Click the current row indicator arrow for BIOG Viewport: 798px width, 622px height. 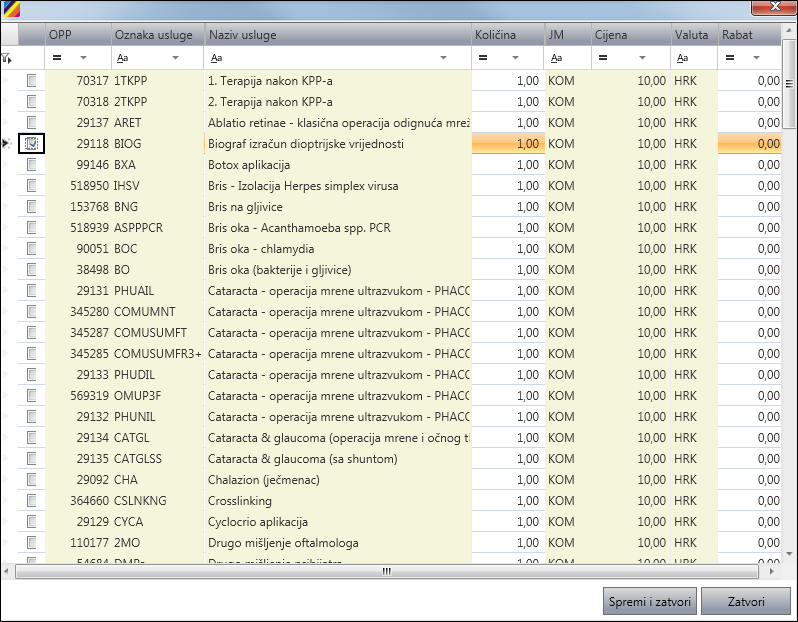(7, 144)
